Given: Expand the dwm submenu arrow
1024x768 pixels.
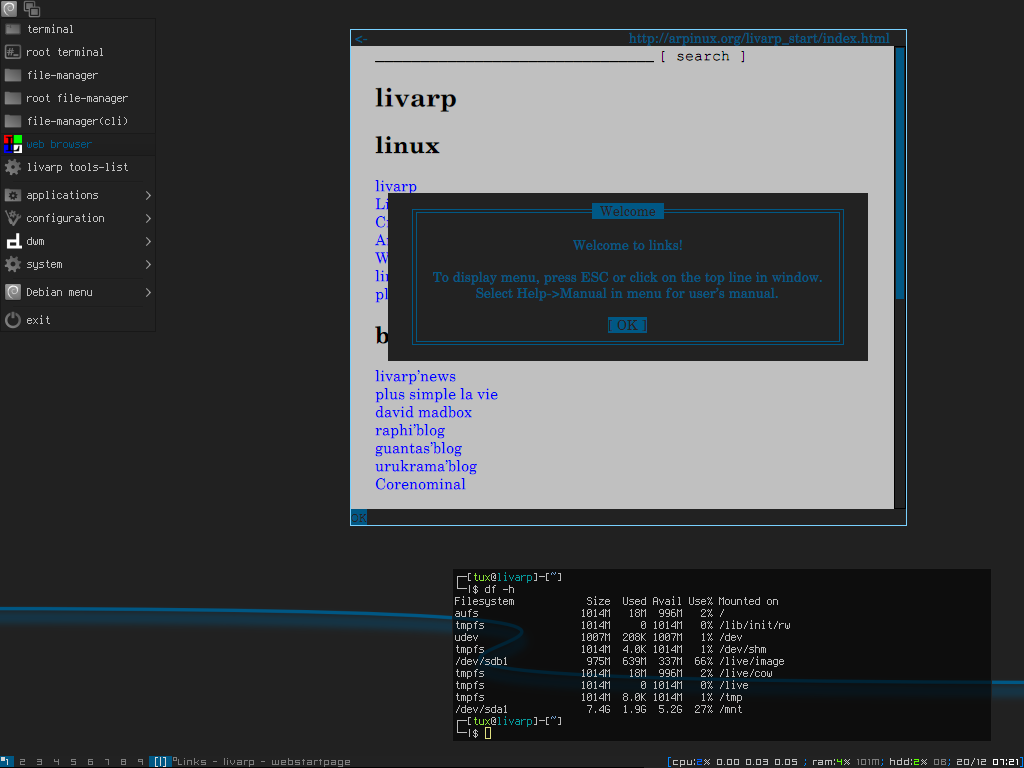Looking at the screenshot, I should (148, 242).
